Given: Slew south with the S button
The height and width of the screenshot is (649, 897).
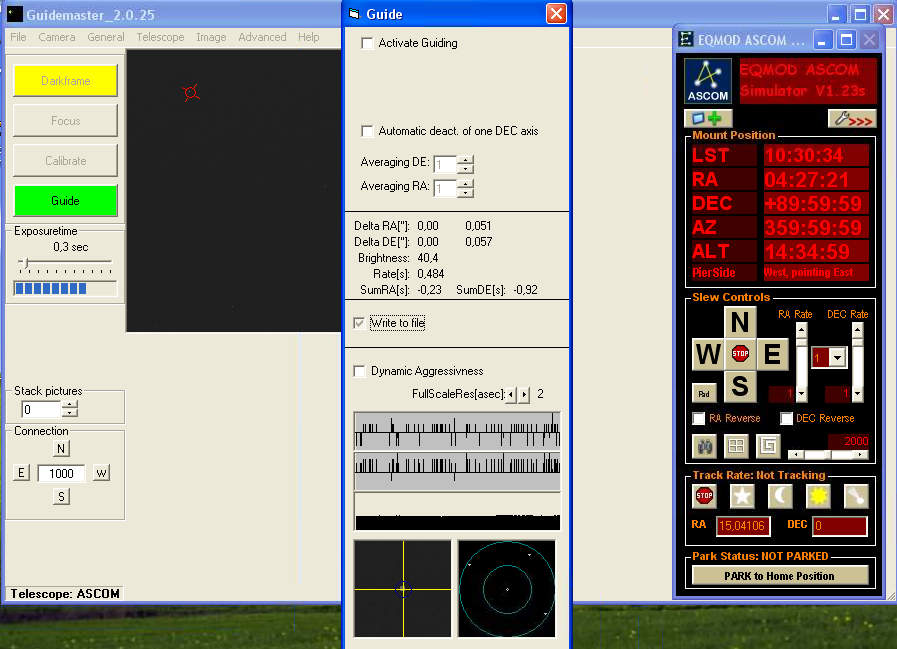Looking at the screenshot, I should pos(740,386).
